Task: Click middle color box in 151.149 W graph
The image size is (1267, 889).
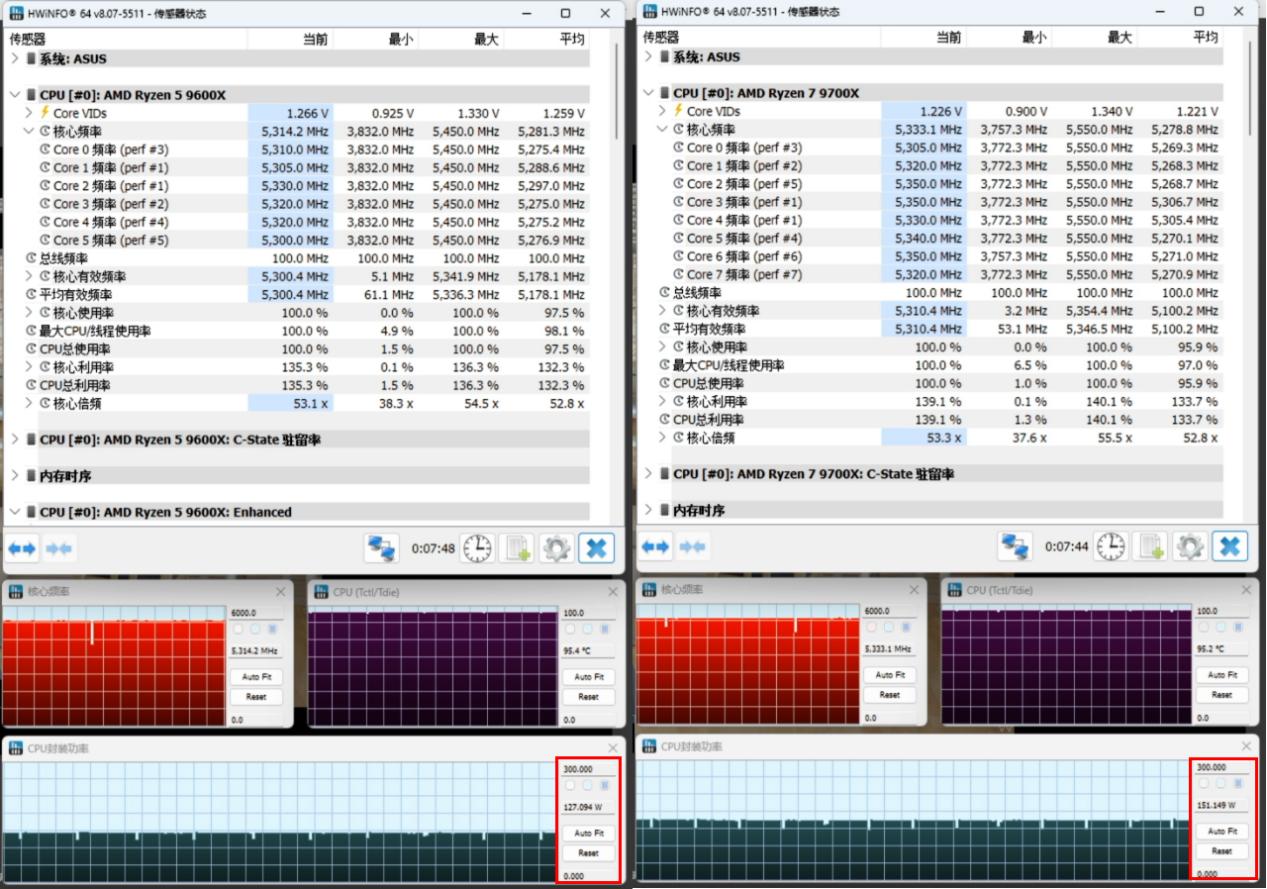Action: click(1220, 784)
